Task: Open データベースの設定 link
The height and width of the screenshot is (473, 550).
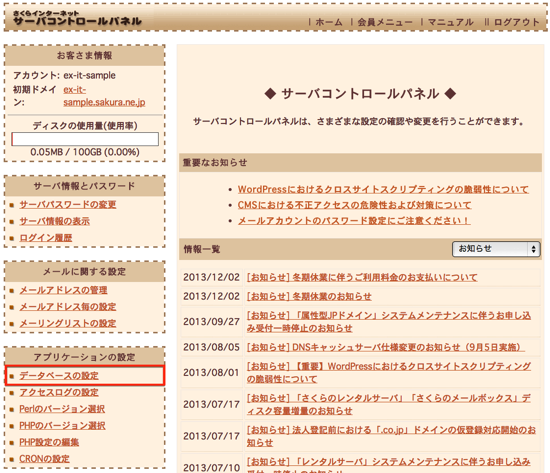Action: (x=59, y=376)
